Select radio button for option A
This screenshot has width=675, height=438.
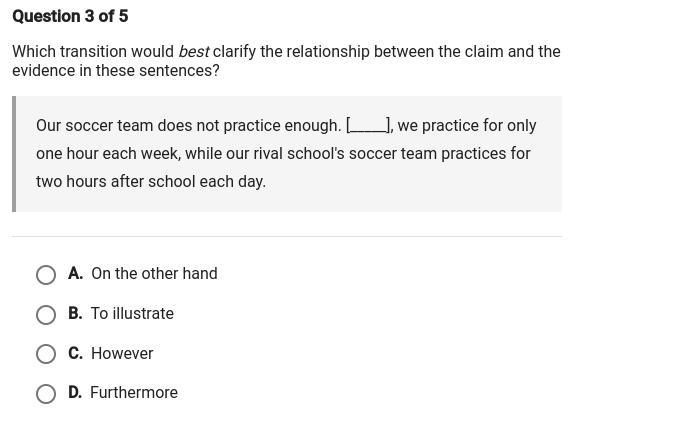tap(46, 275)
